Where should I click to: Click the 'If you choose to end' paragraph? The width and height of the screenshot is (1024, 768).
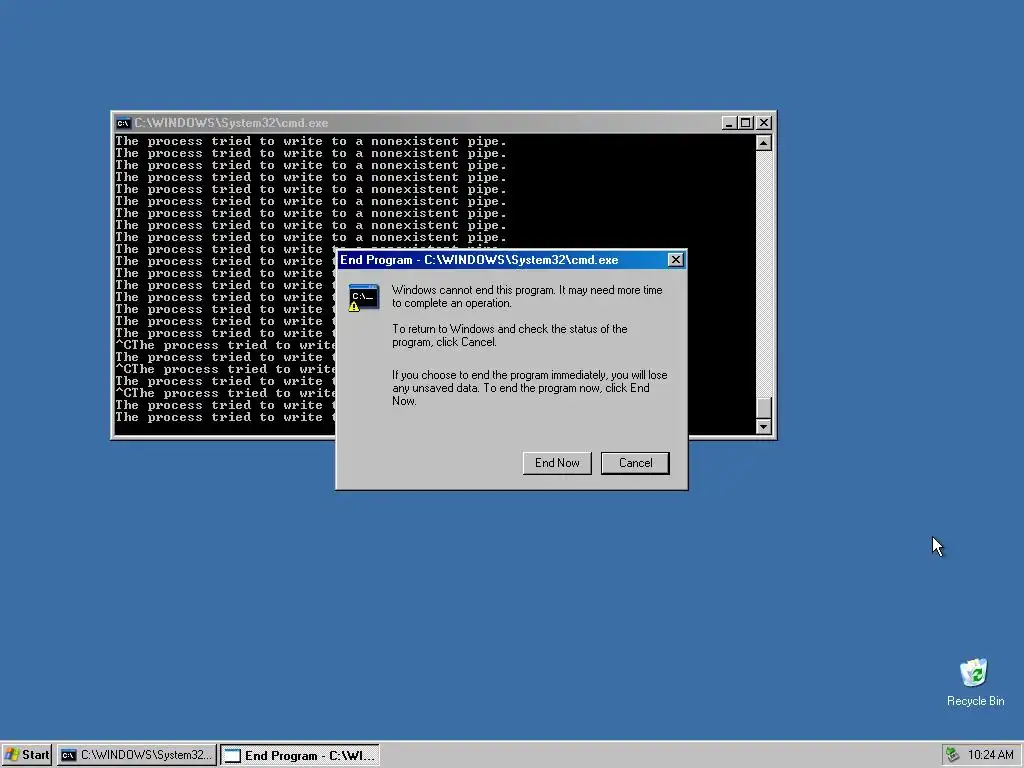pyautogui.click(x=530, y=388)
